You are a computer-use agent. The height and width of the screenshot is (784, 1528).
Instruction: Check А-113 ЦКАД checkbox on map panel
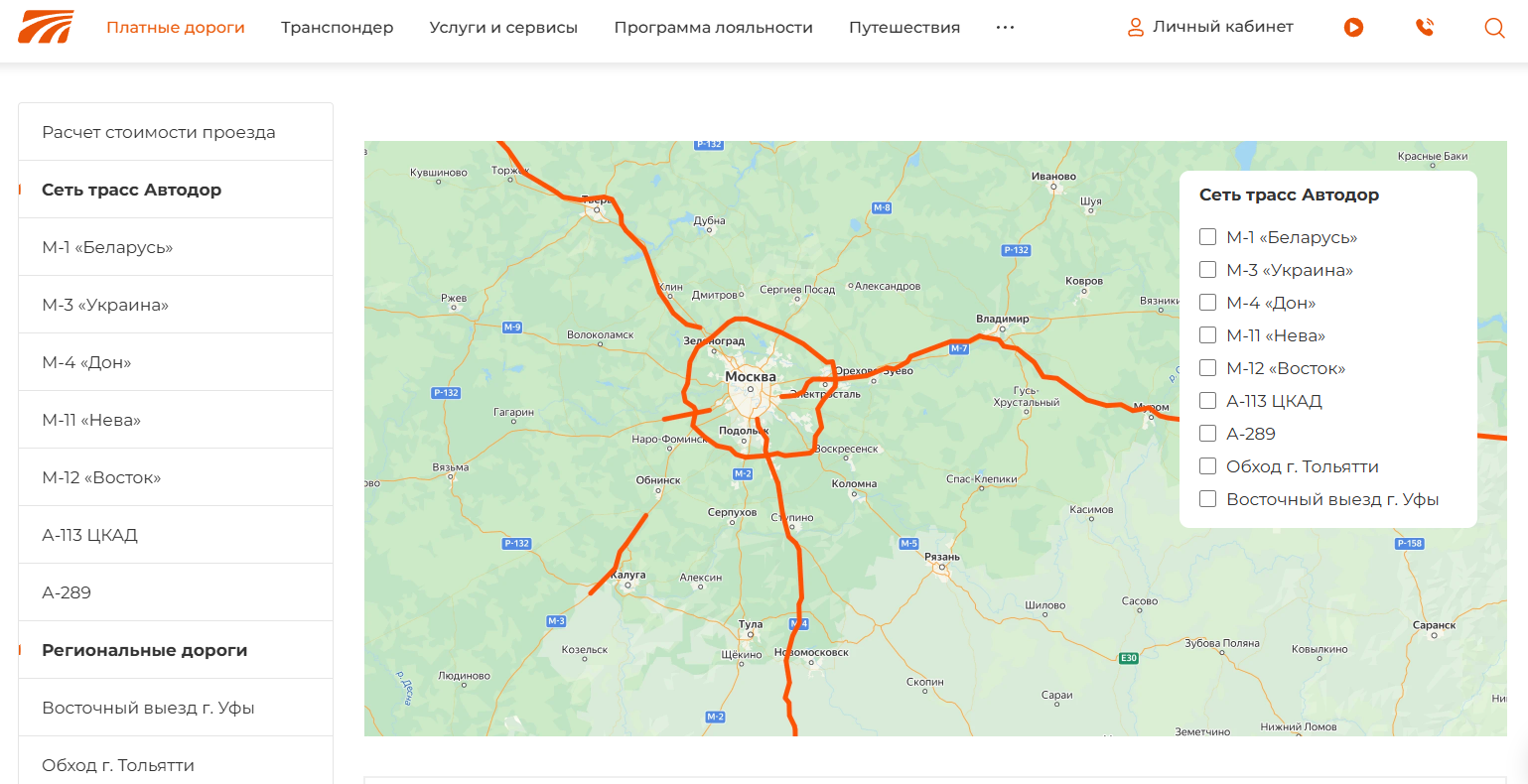(x=1208, y=401)
